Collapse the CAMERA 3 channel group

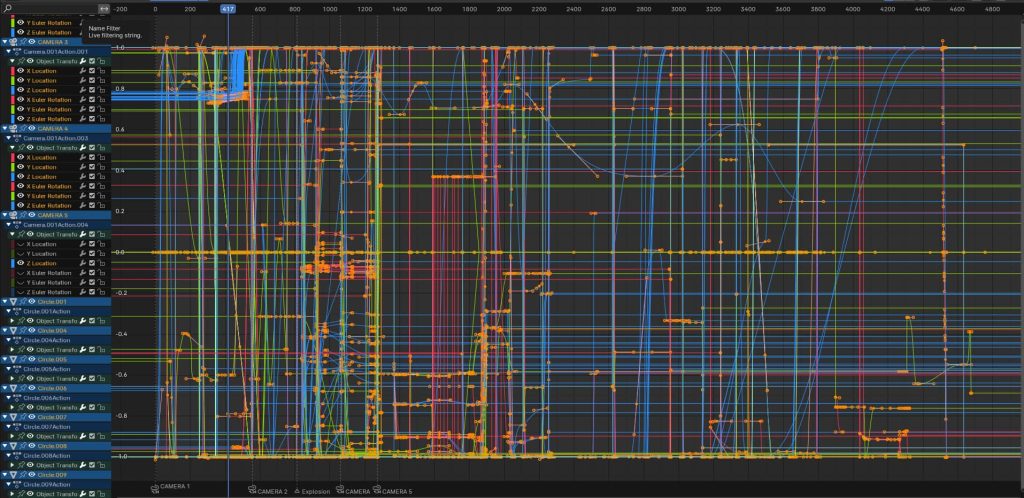(x=4, y=42)
